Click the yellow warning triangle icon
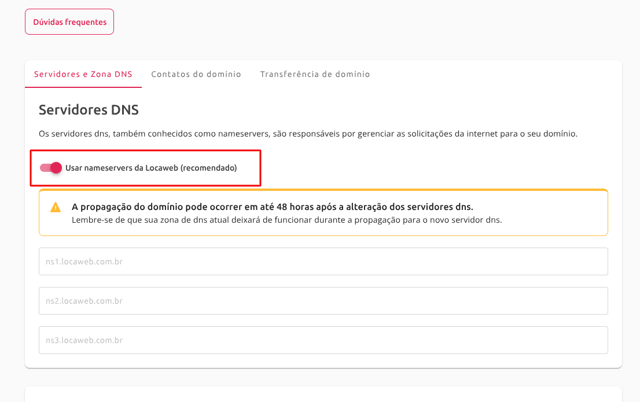The image size is (640, 402). [x=56, y=207]
